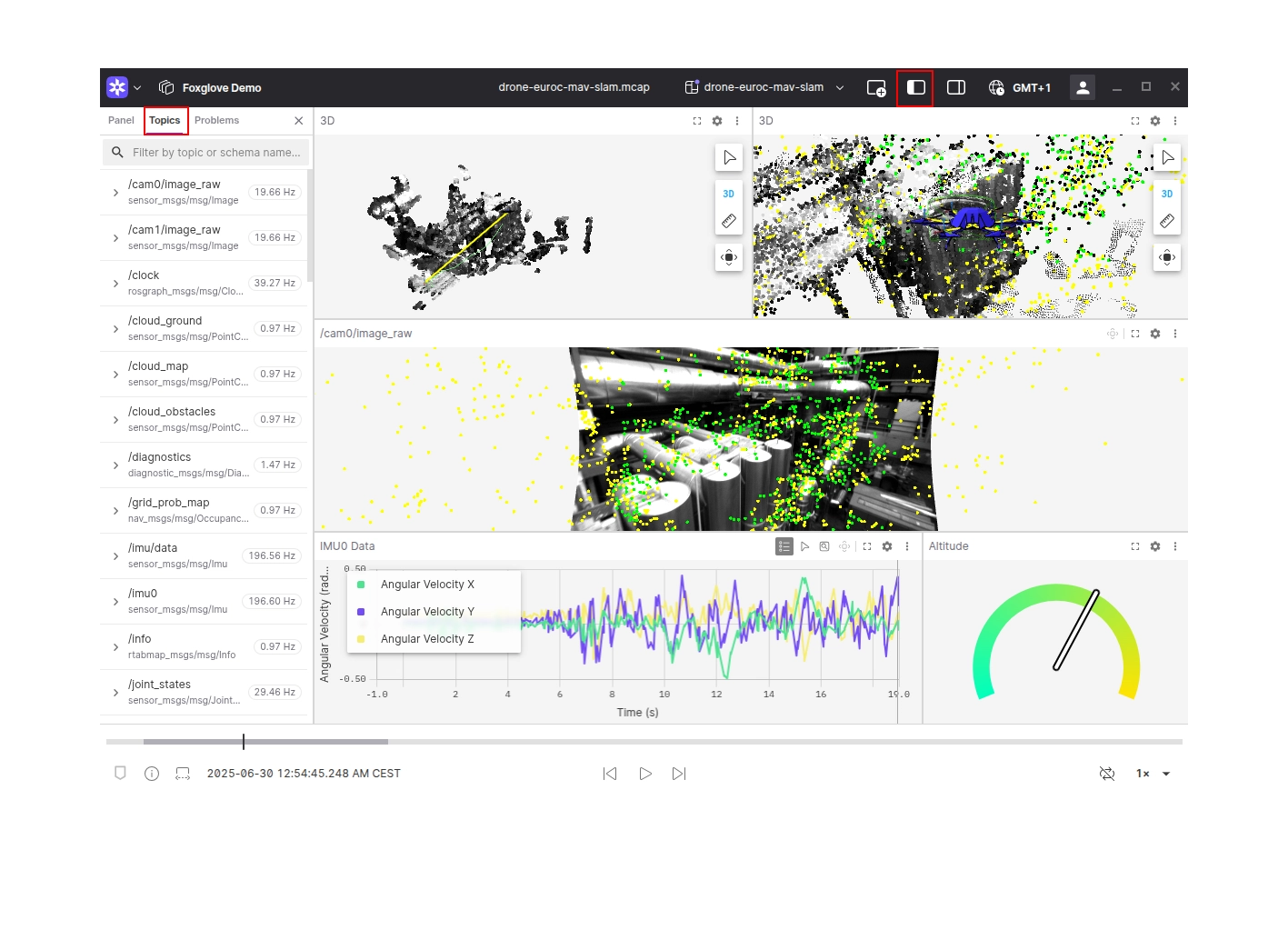
Task: Toggle the left sidebar visibility
Action: point(915,88)
